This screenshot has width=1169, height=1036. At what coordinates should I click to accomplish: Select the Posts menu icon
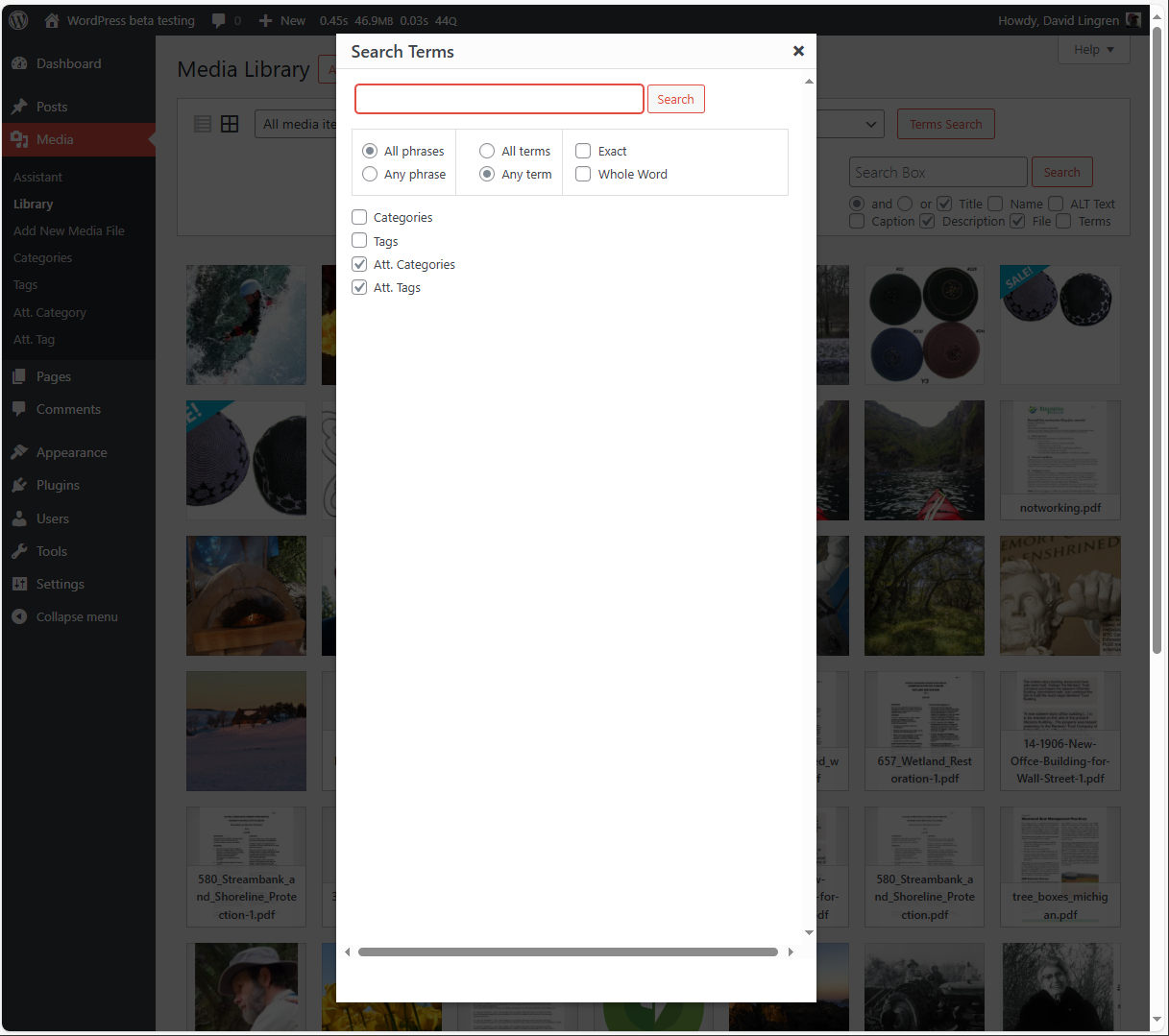(x=20, y=107)
